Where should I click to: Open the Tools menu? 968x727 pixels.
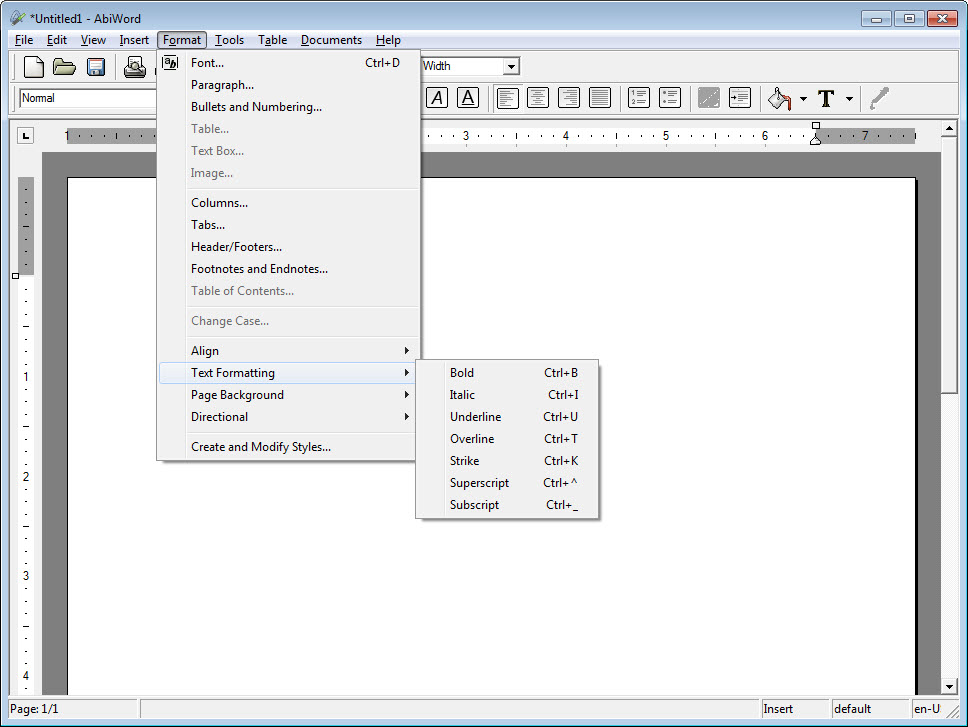(x=229, y=40)
